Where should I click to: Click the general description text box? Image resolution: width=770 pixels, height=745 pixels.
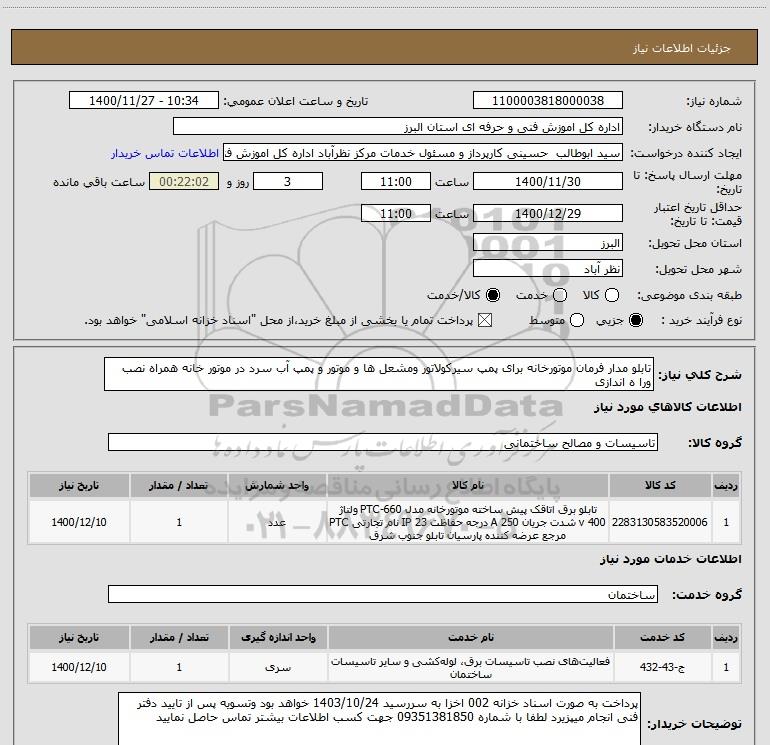pos(379,374)
